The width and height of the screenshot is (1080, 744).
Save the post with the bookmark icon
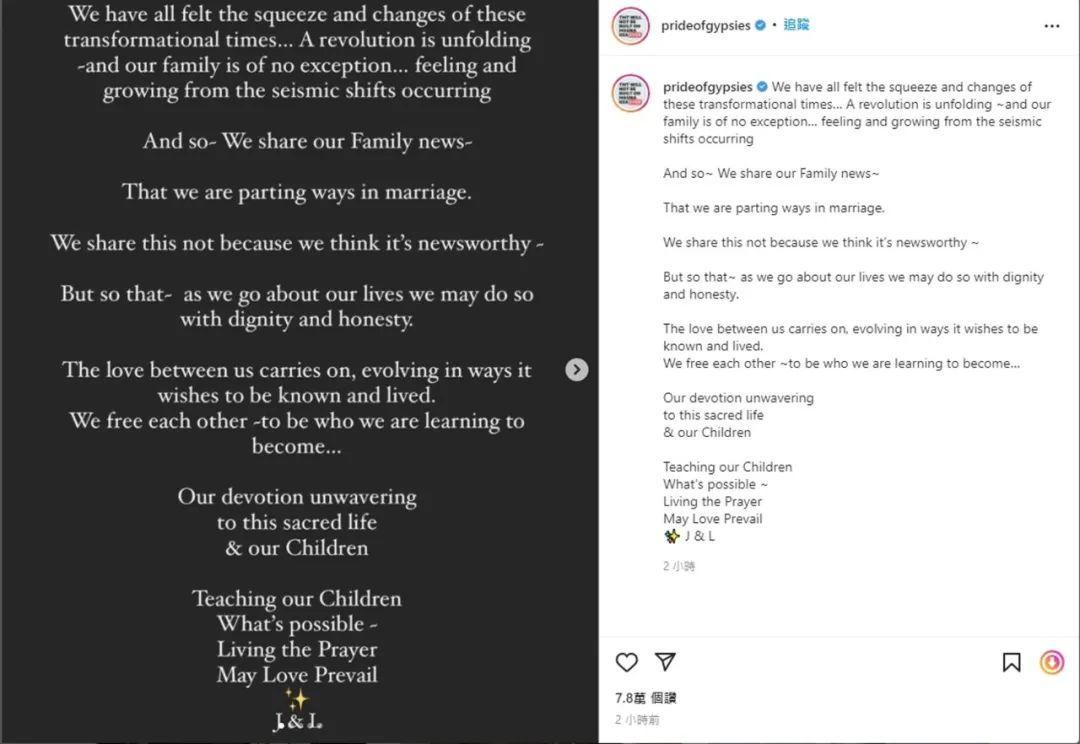point(1012,662)
